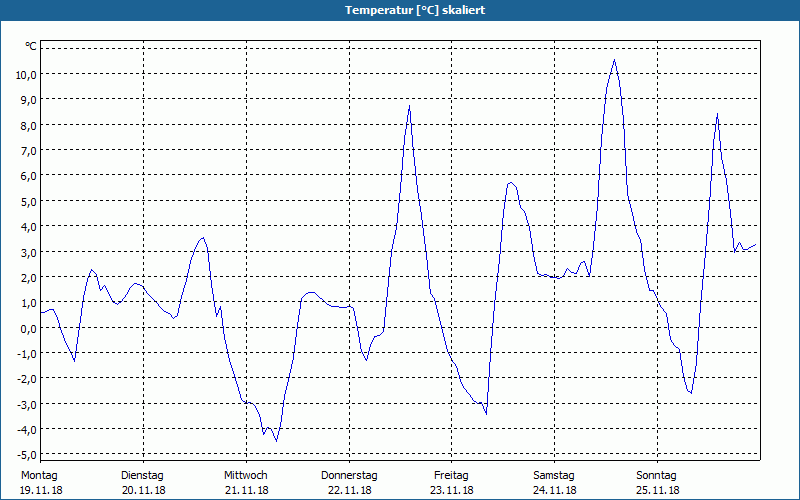Click the '-3,0' y-axis value
This screenshot has width=800, height=500.
coord(28,404)
